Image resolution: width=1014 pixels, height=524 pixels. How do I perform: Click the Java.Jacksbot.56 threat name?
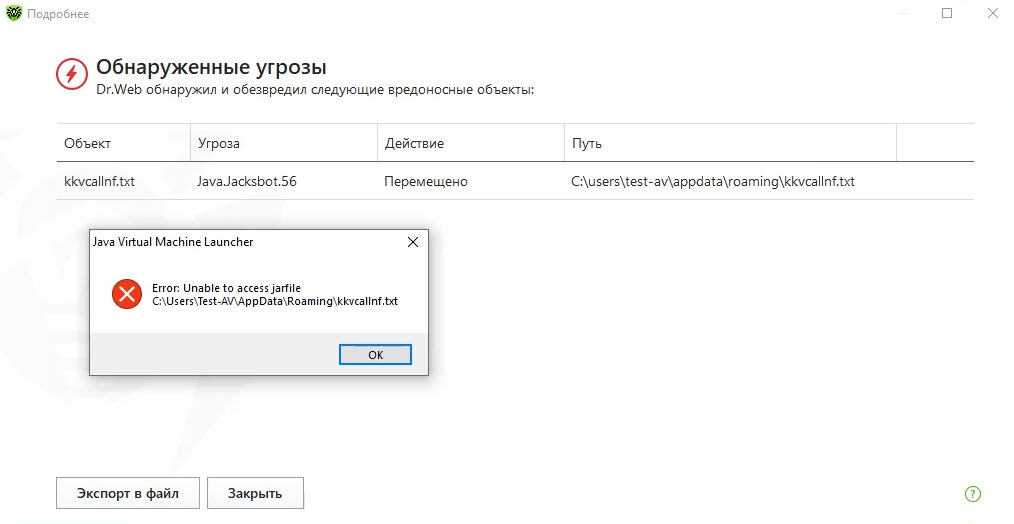[247, 182]
